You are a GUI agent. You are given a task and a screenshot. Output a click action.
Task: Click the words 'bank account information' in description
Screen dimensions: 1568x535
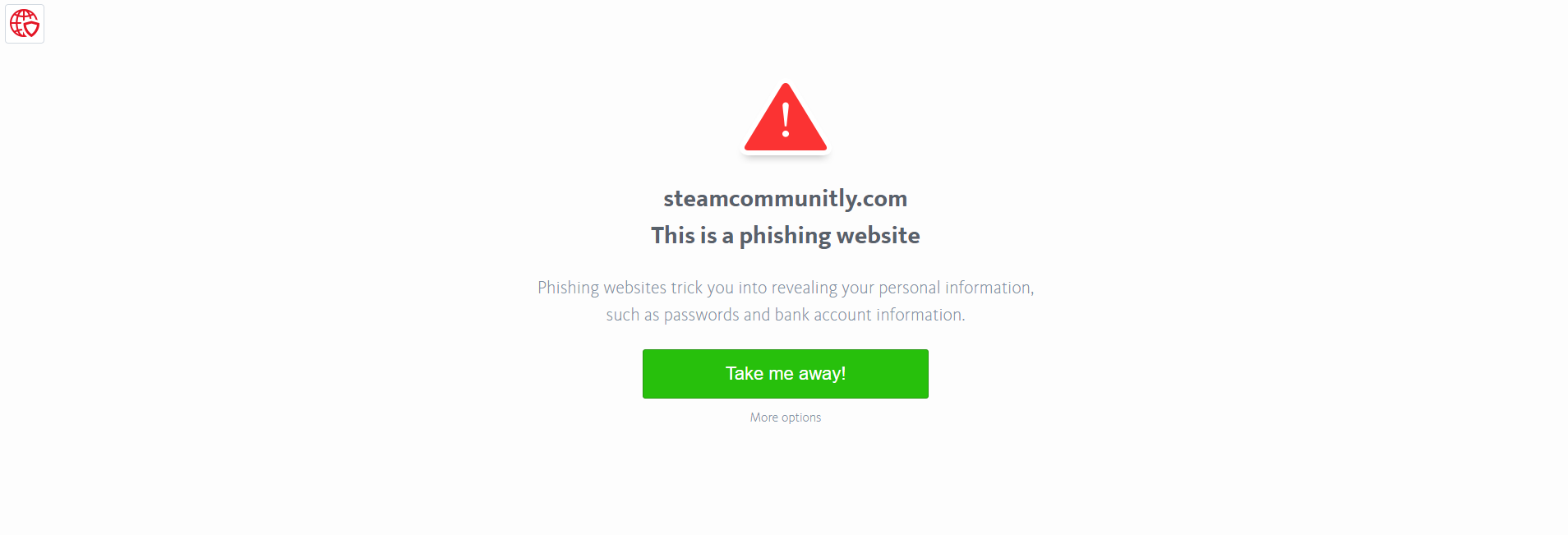(x=869, y=315)
